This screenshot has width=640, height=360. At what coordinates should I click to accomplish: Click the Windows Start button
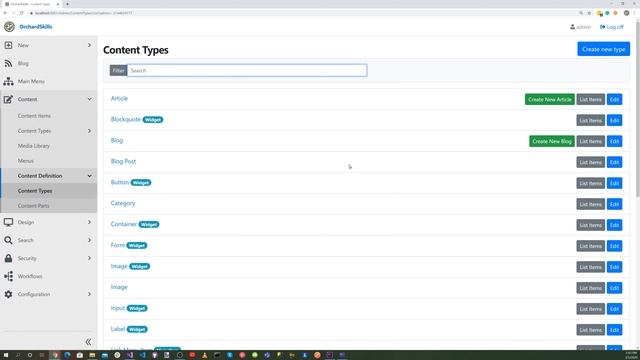pyautogui.click(x=6, y=355)
